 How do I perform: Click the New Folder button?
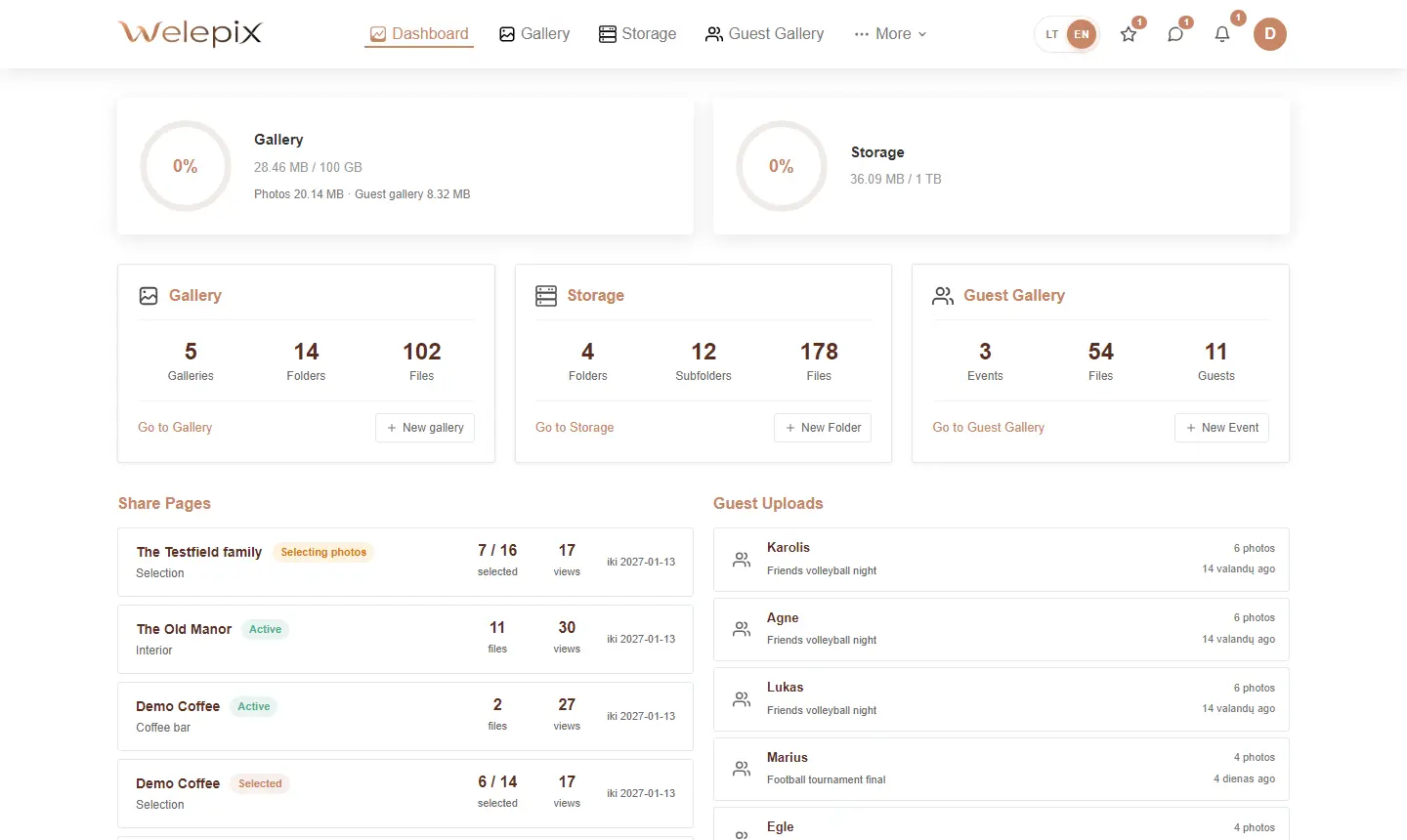[x=823, y=428]
